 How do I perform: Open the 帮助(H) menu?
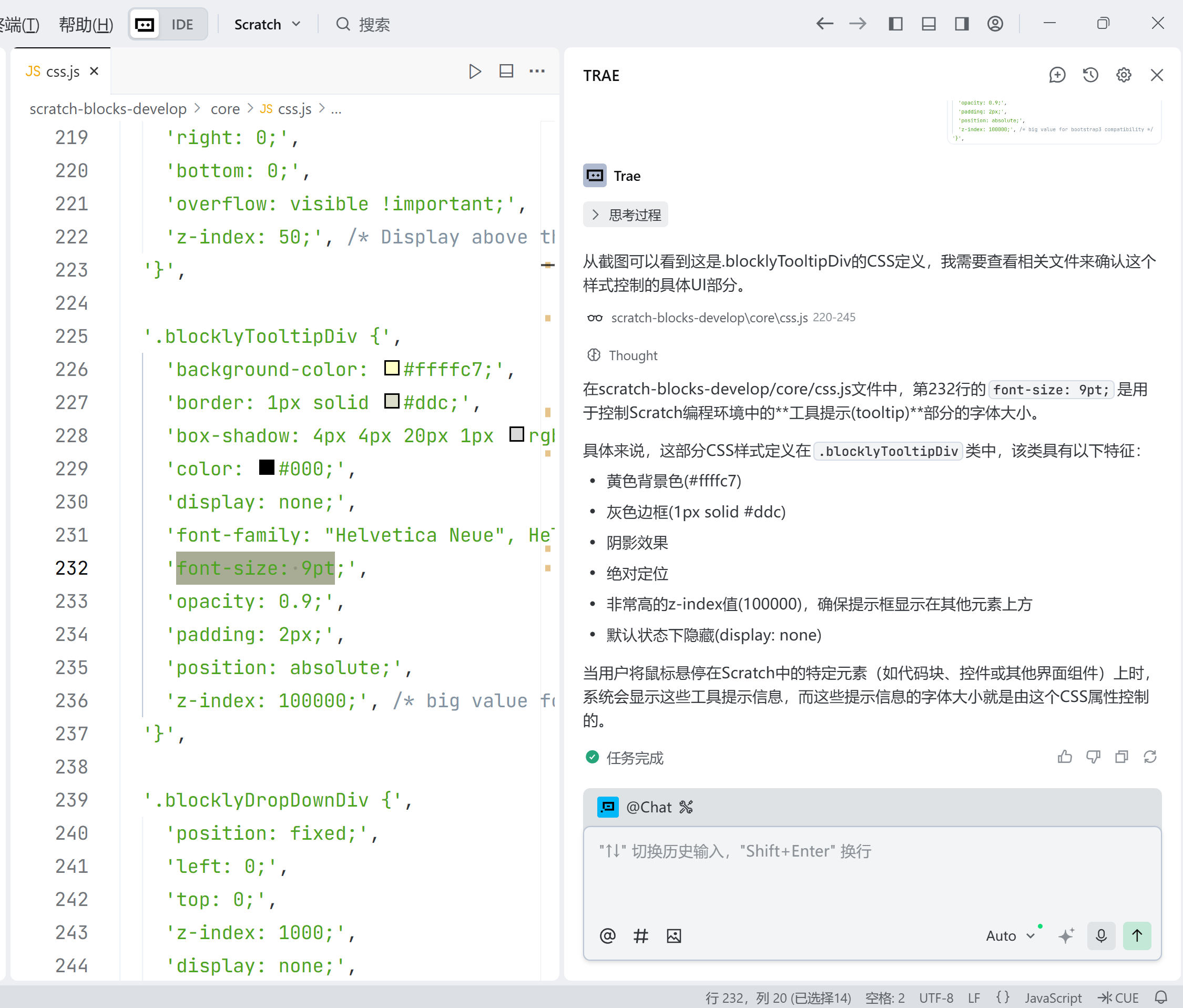(x=86, y=25)
